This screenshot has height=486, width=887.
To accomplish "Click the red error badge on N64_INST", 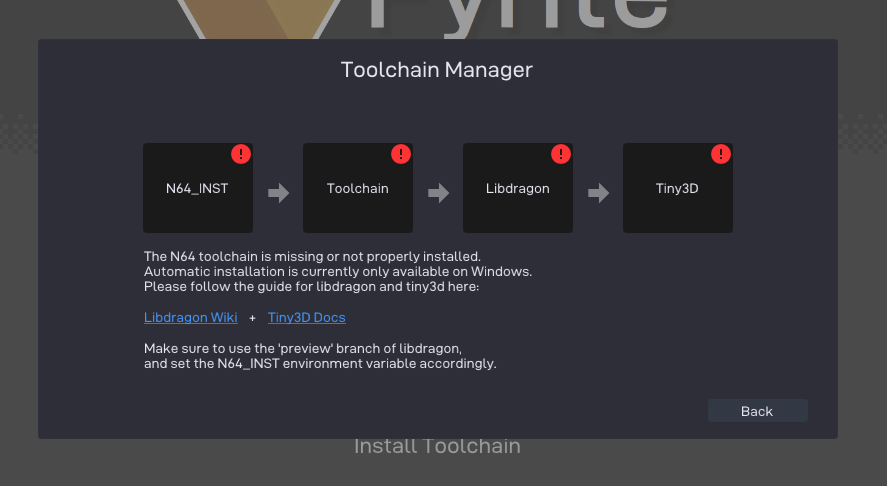I will point(241,154).
